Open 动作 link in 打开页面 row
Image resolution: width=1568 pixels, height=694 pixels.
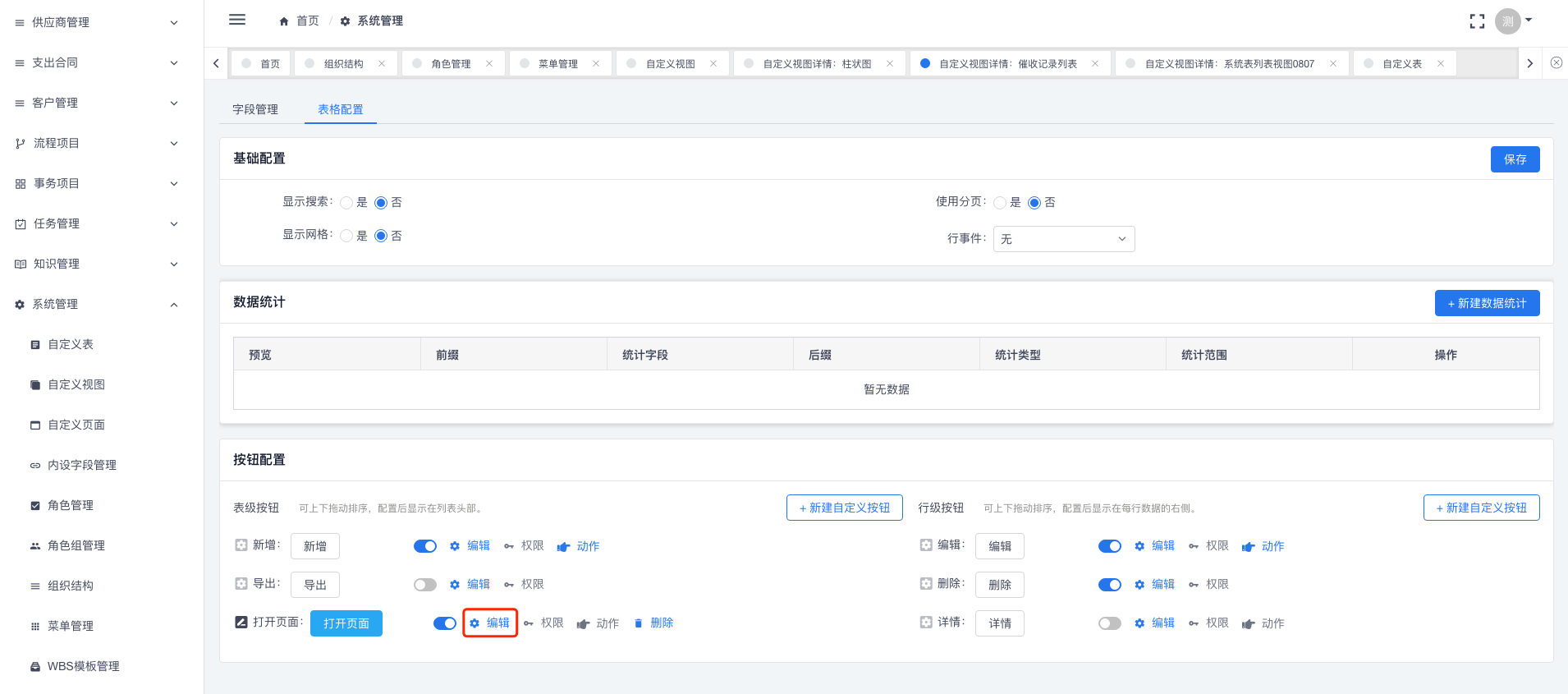coord(598,623)
